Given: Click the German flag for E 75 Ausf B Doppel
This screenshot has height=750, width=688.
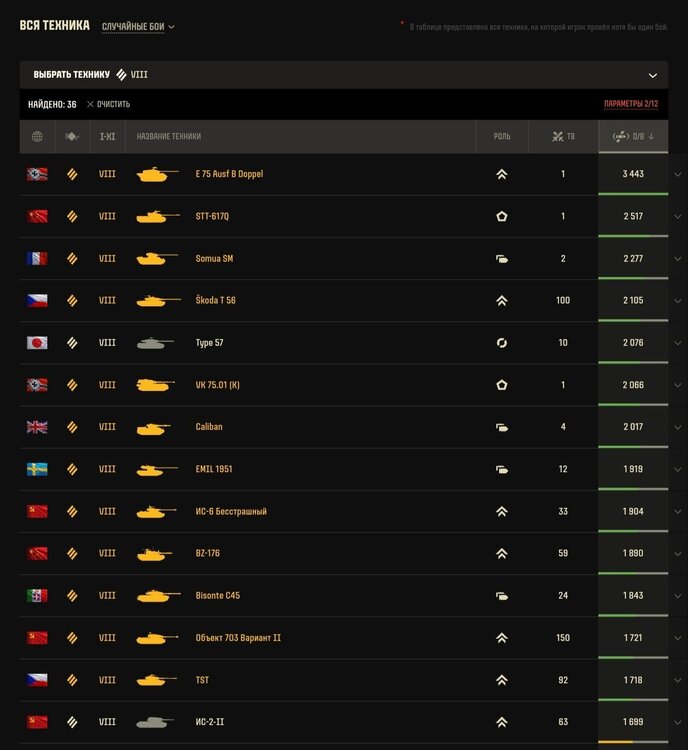Looking at the screenshot, I should click(x=37, y=174).
